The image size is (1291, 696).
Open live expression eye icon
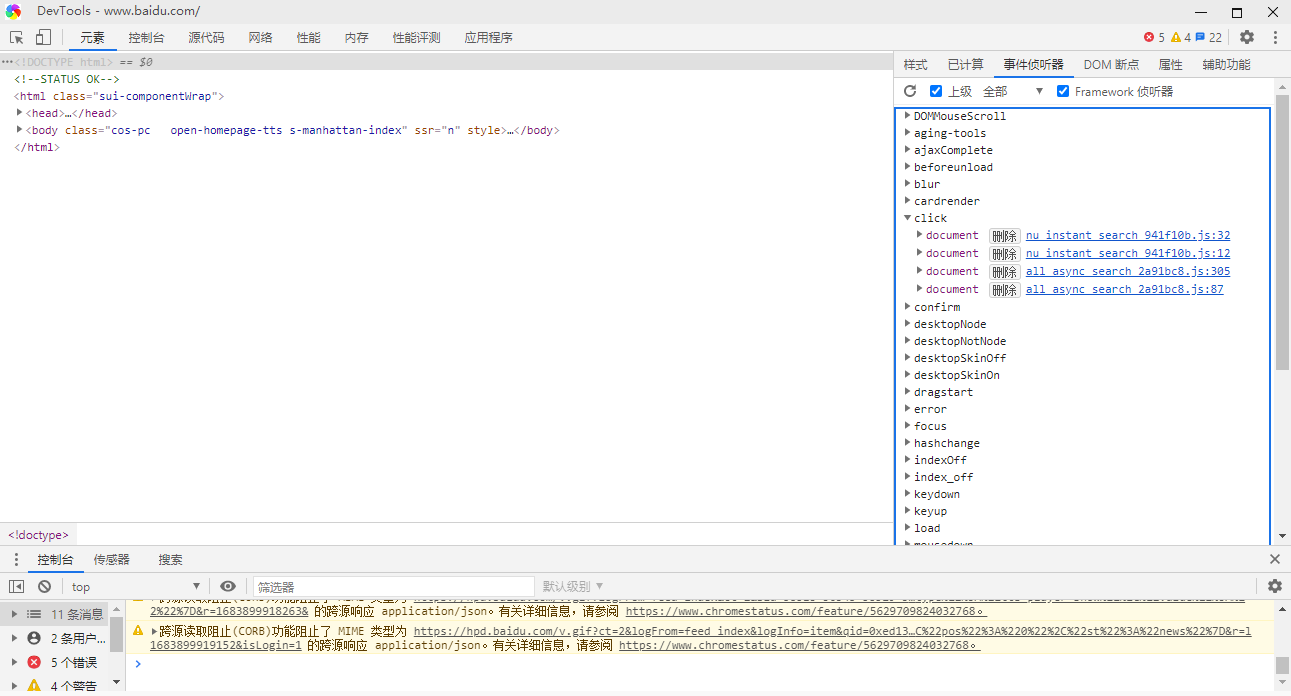(228, 586)
